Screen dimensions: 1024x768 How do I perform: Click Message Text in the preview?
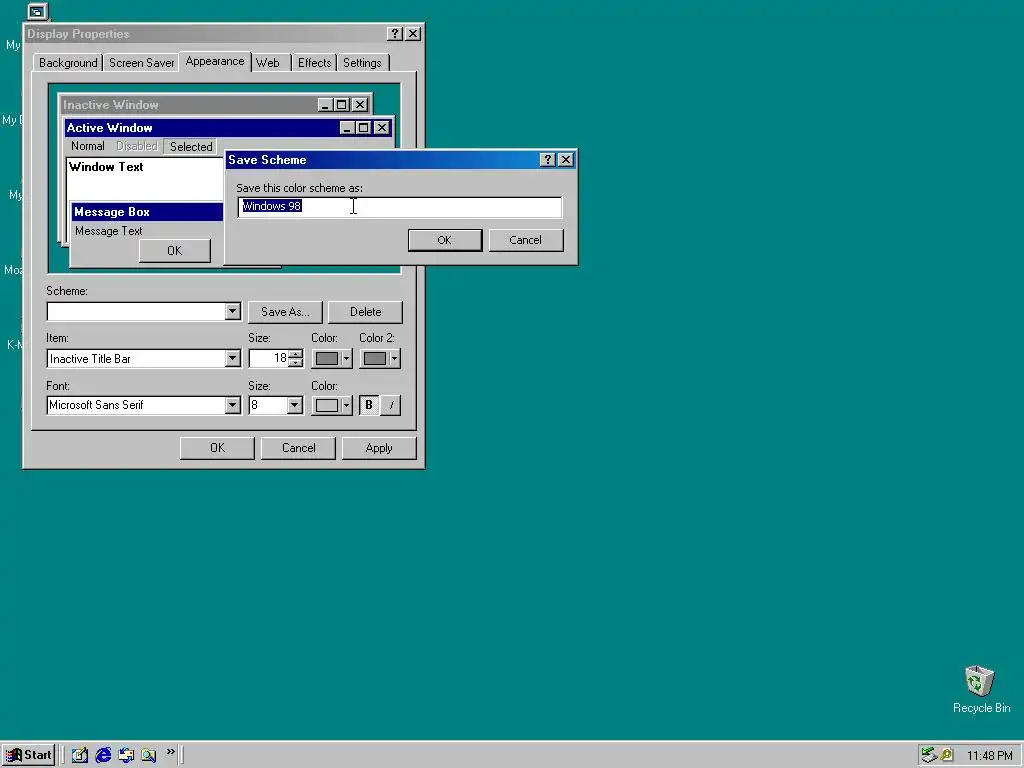pos(108,231)
